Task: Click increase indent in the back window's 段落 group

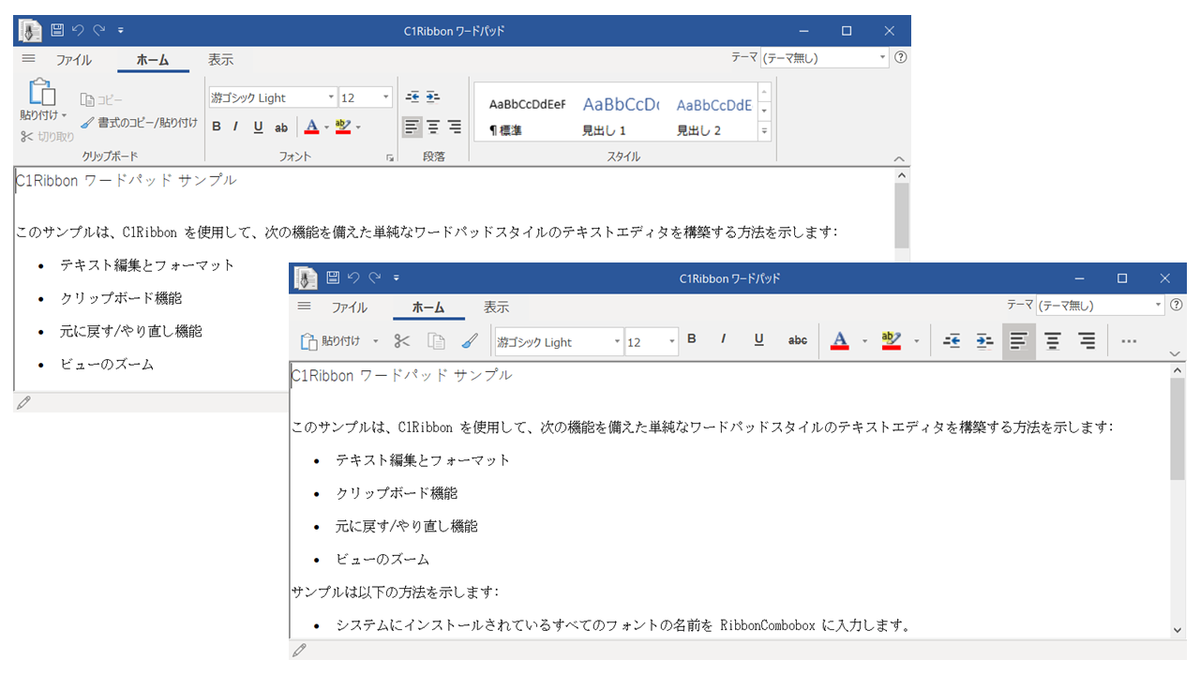Action: click(433, 97)
